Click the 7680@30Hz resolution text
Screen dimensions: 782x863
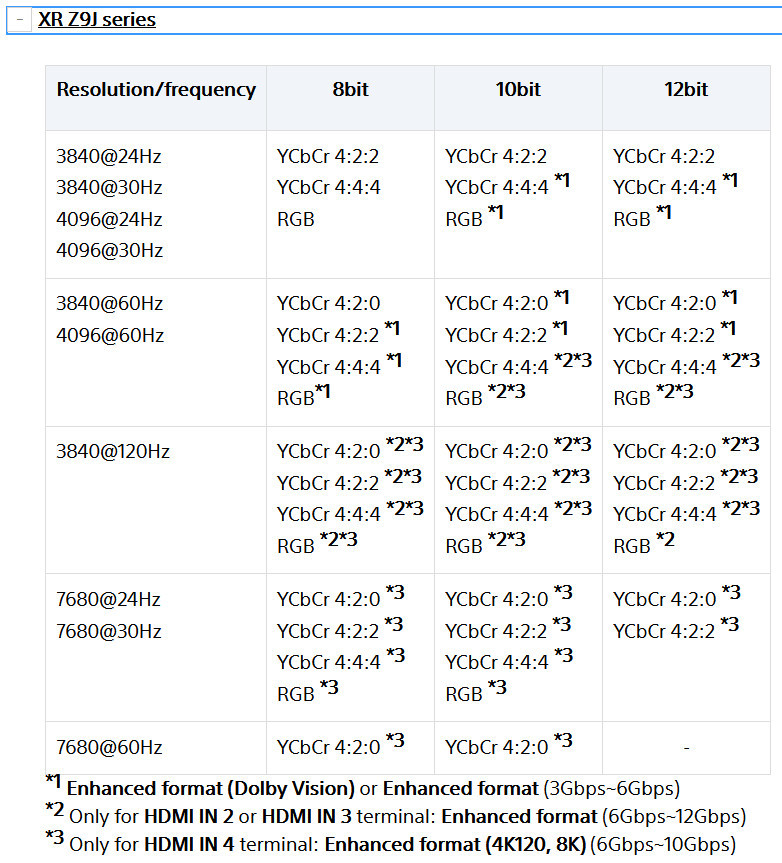(x=109, y=631)
